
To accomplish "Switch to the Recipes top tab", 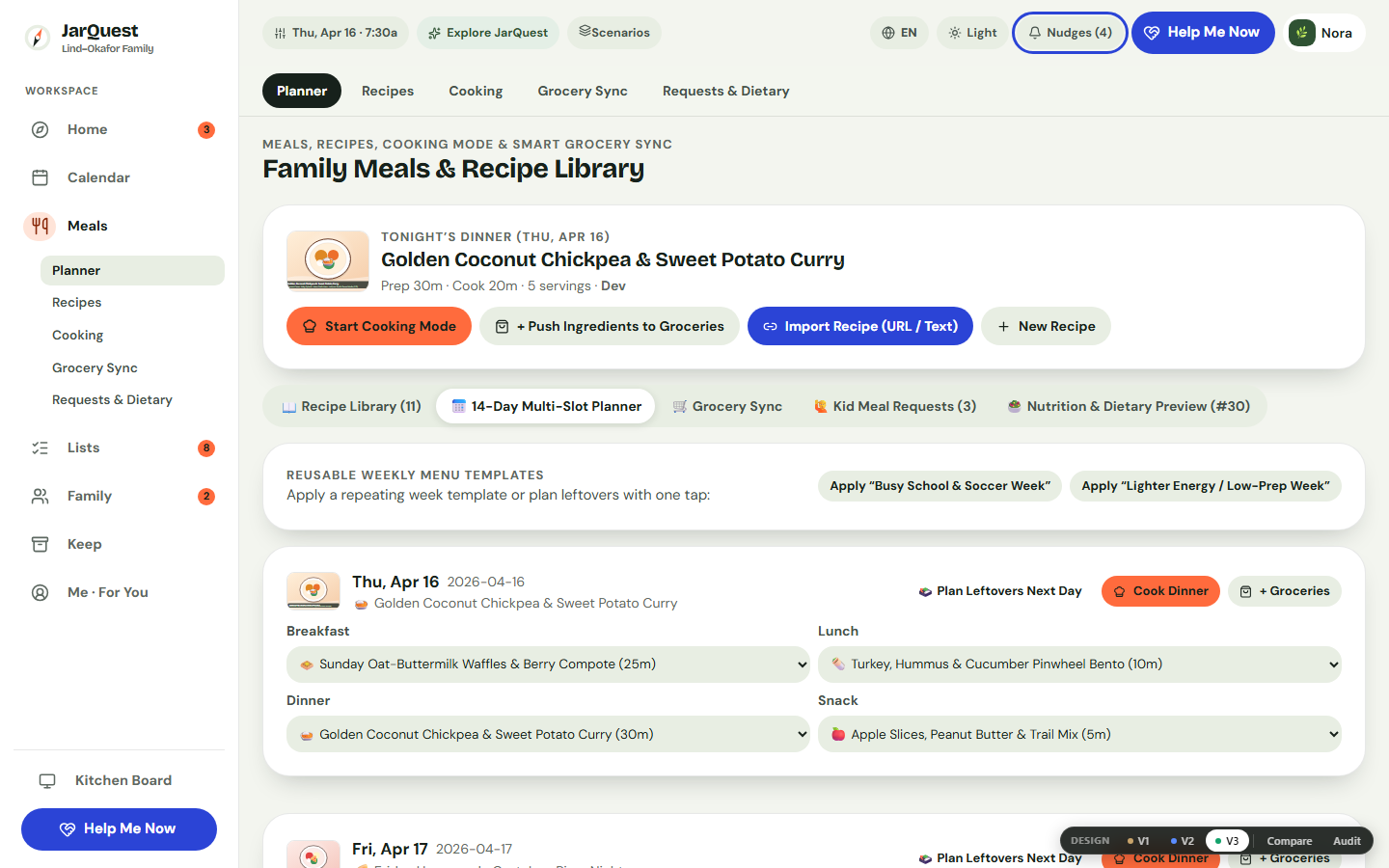I will (388, 91).
